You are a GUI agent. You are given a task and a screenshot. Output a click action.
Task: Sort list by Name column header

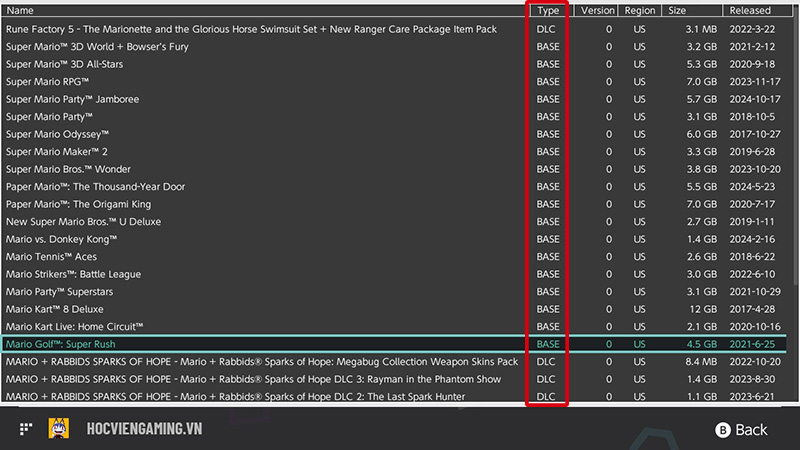click(265, 10)
